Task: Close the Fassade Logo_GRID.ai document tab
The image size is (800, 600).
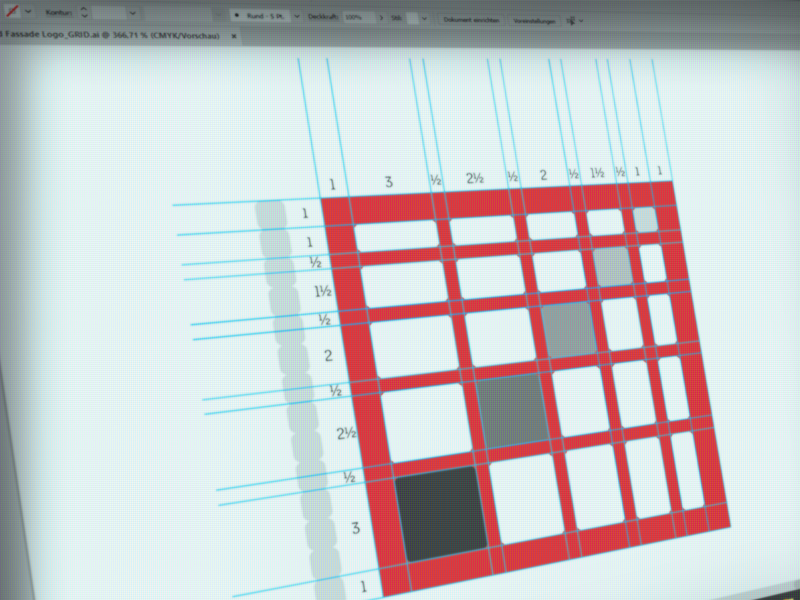Action: click(x=234, y=36)
